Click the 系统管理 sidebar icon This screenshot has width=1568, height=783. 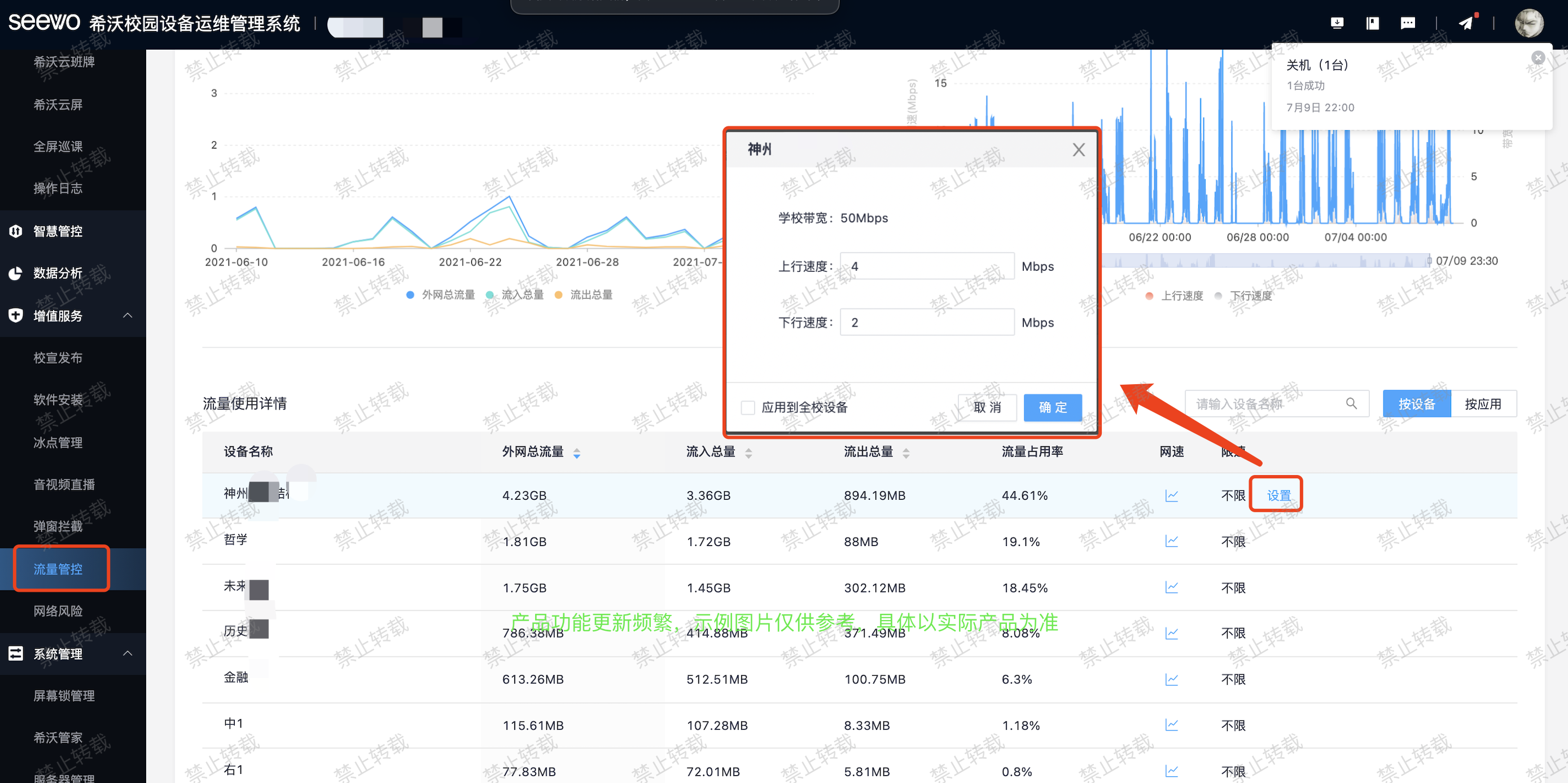(x=16, y=653)
